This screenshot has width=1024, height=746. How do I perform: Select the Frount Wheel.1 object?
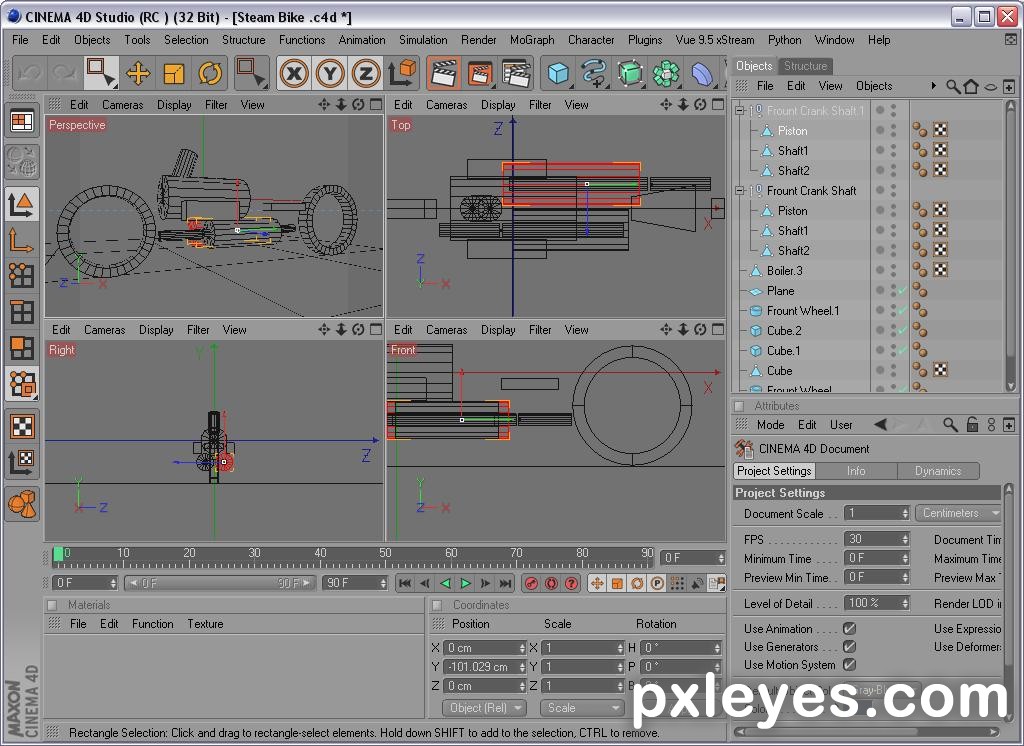(803, 310)
